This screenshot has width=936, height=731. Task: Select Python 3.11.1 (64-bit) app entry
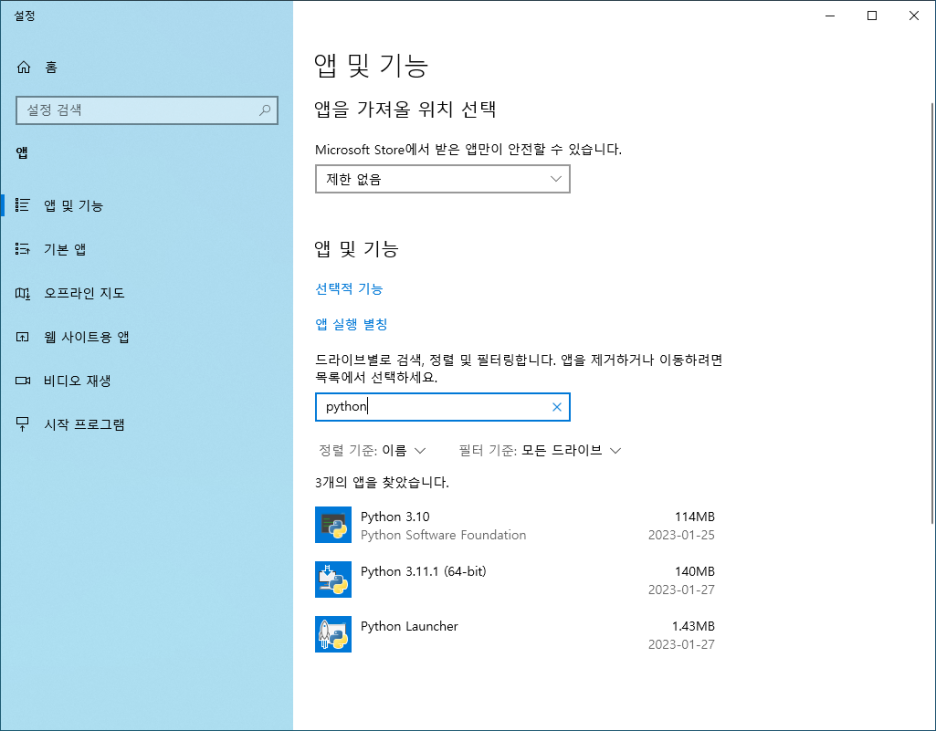click(515, 580)
